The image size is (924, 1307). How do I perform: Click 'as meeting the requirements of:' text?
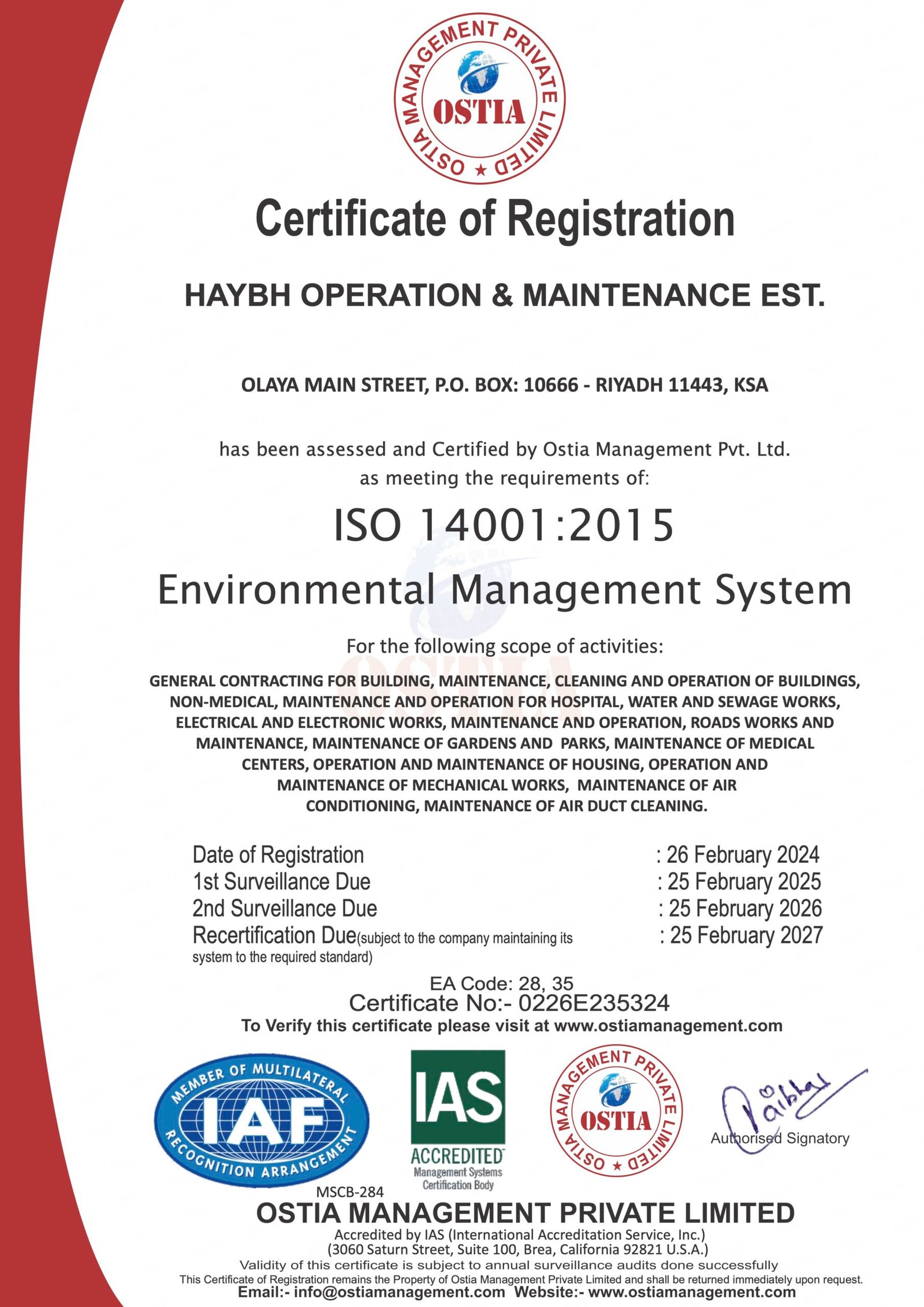pos(504,479)
